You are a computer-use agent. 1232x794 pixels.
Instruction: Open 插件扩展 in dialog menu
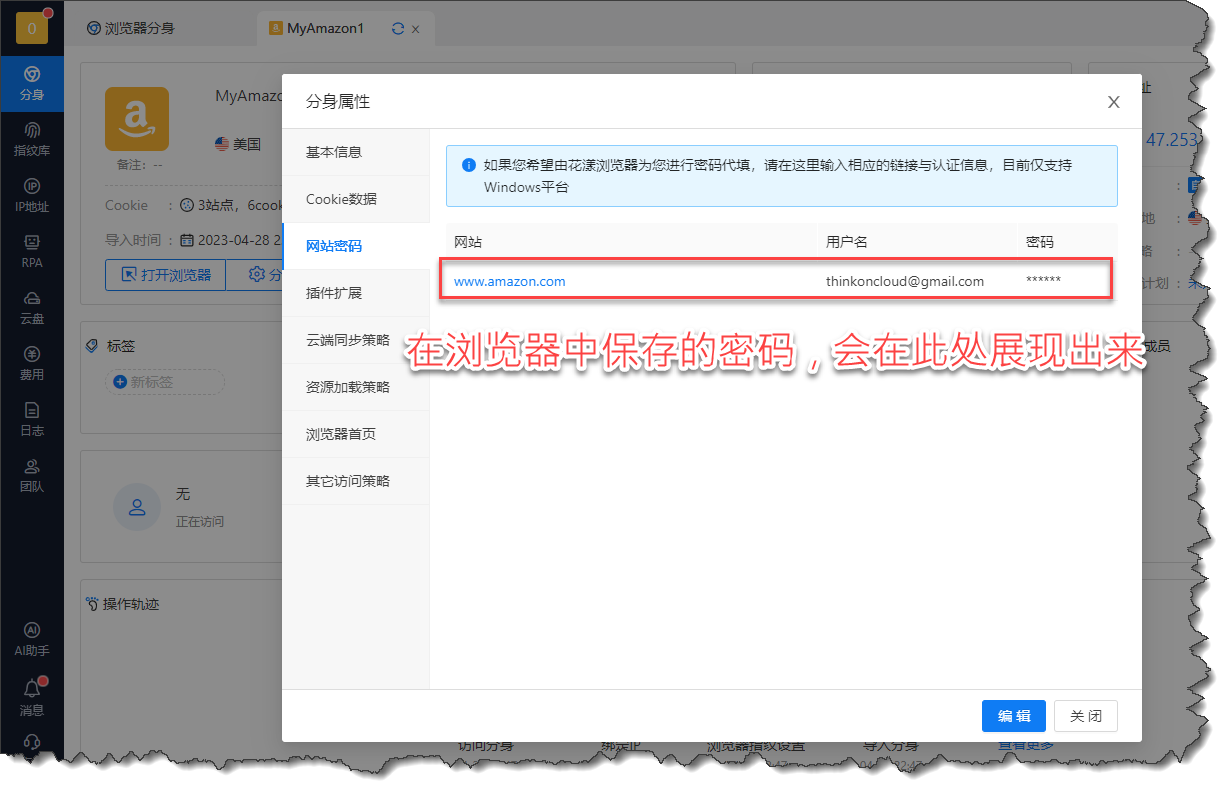[356, 293]
